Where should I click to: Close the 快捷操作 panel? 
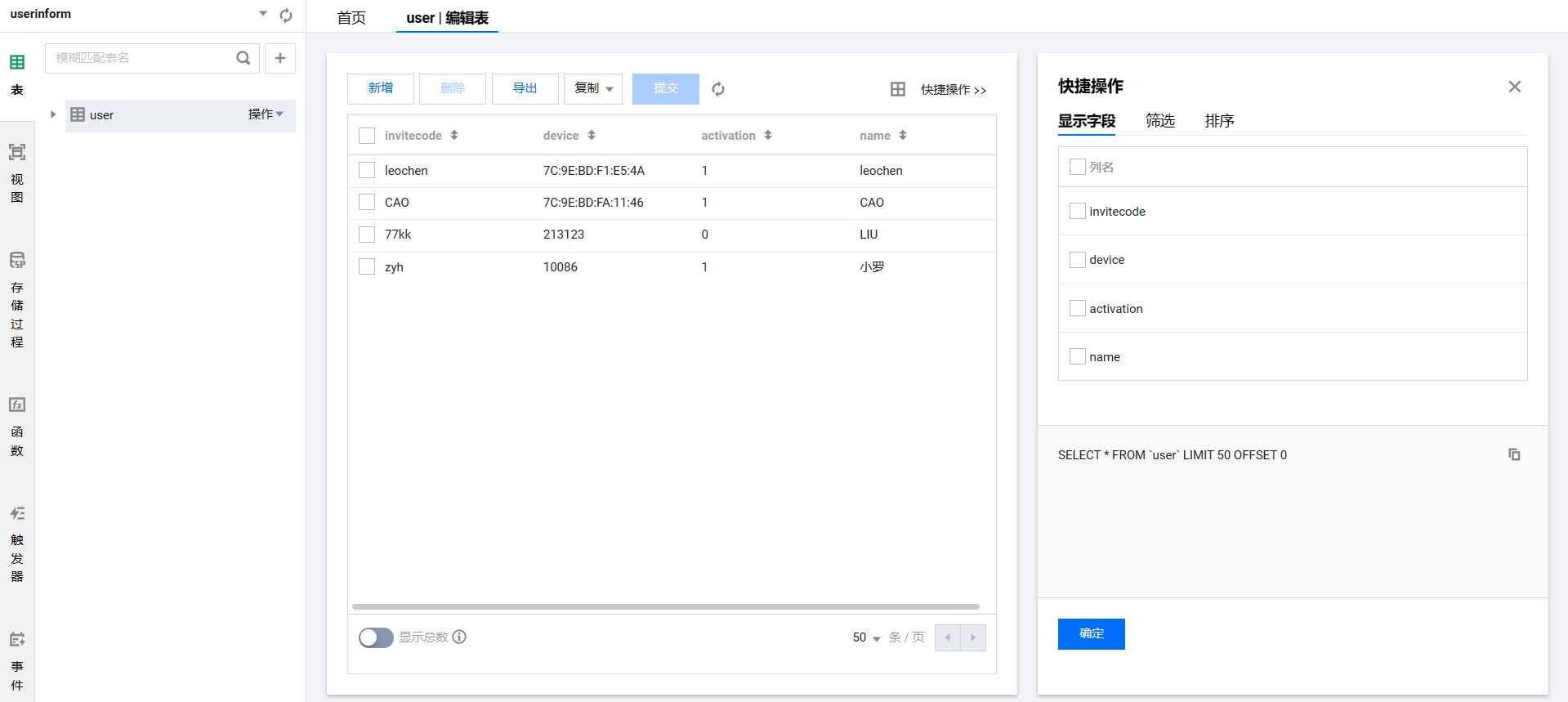tap(1515, 87)
